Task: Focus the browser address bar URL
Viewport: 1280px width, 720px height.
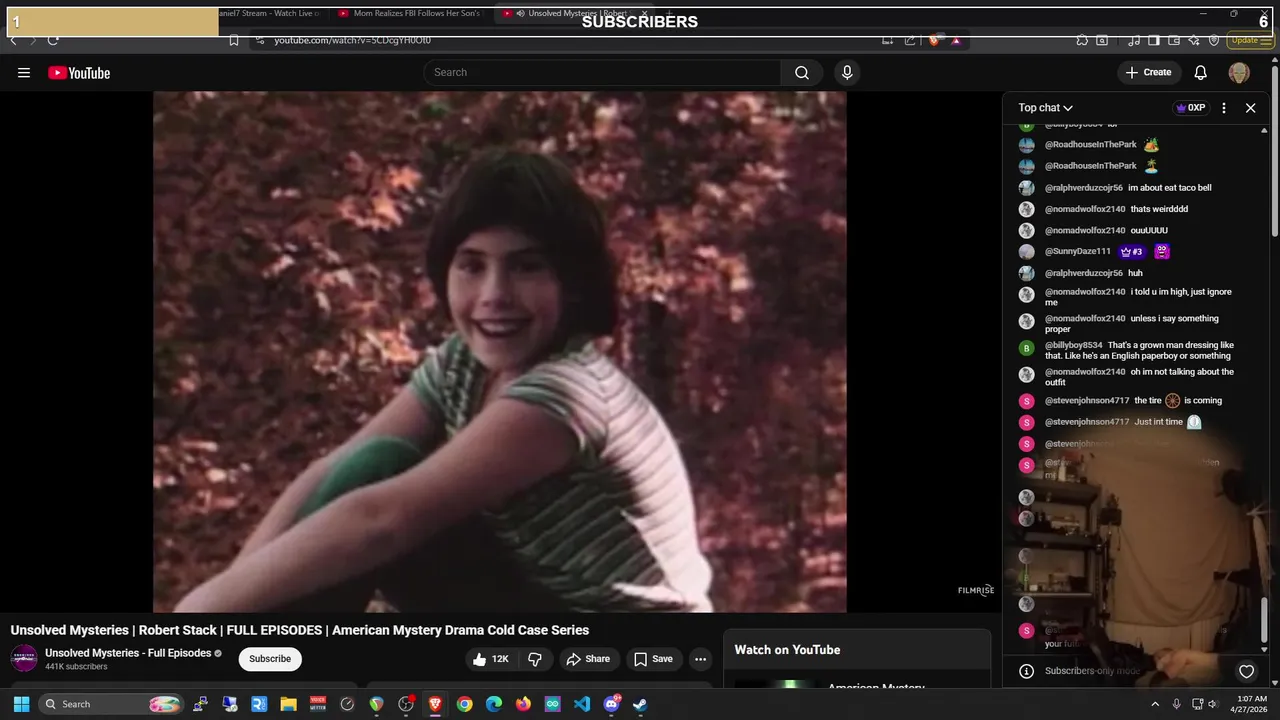Action: click(x=353, y=40)
